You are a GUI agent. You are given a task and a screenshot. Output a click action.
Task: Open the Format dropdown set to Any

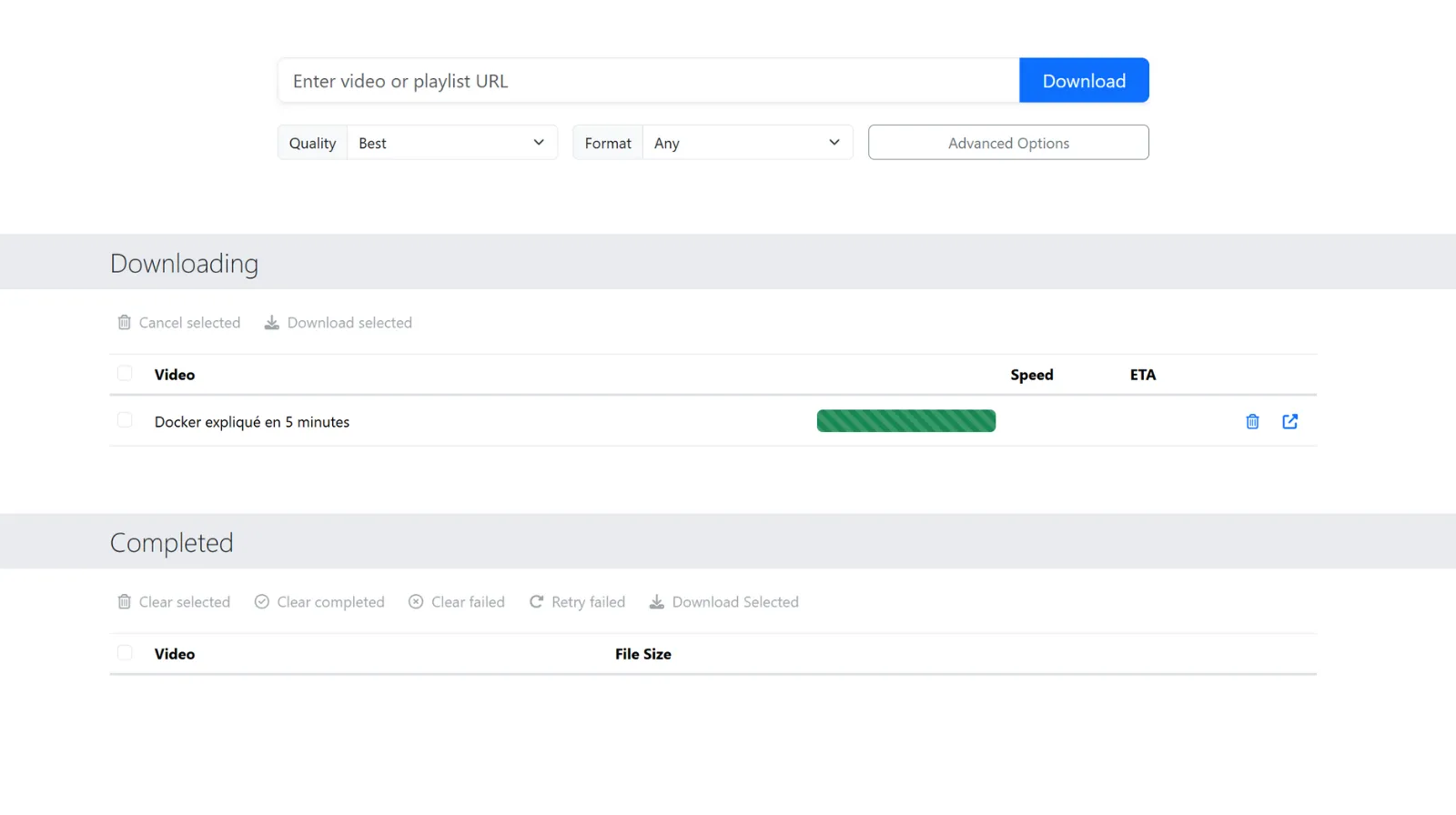747,143
